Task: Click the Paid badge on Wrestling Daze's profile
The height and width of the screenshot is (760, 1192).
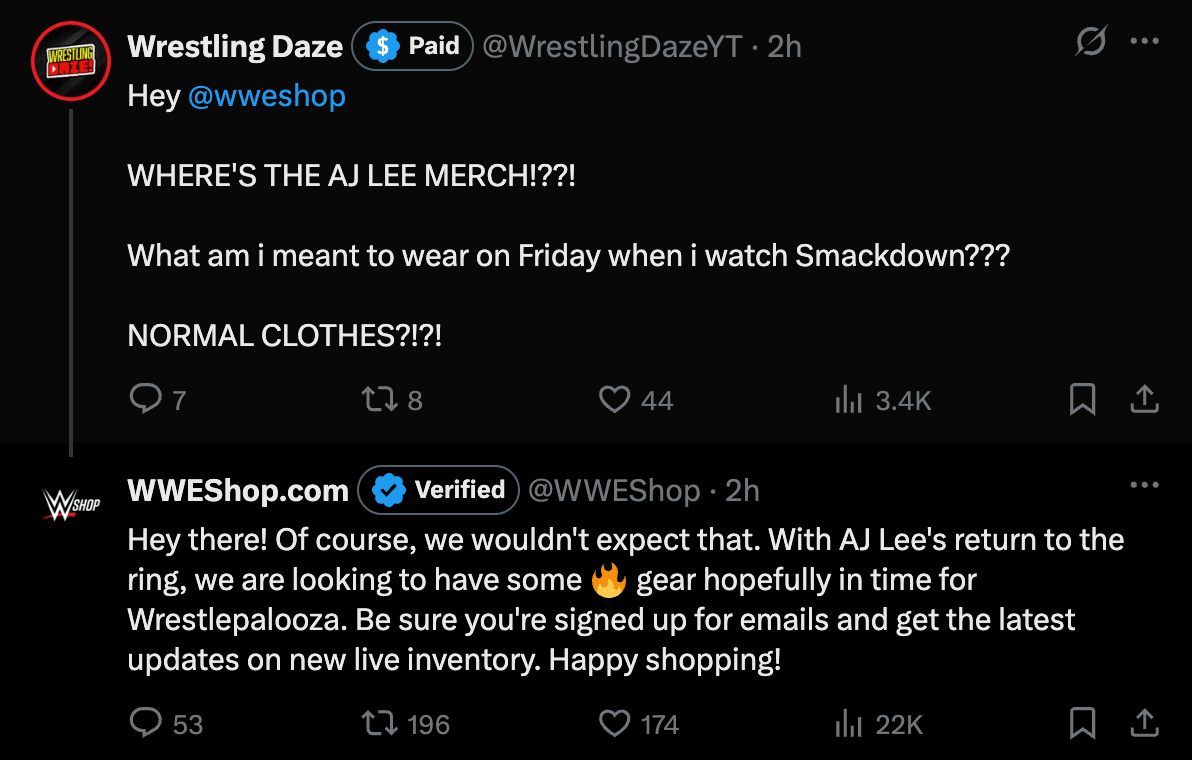Action: [x=412, y=45]
